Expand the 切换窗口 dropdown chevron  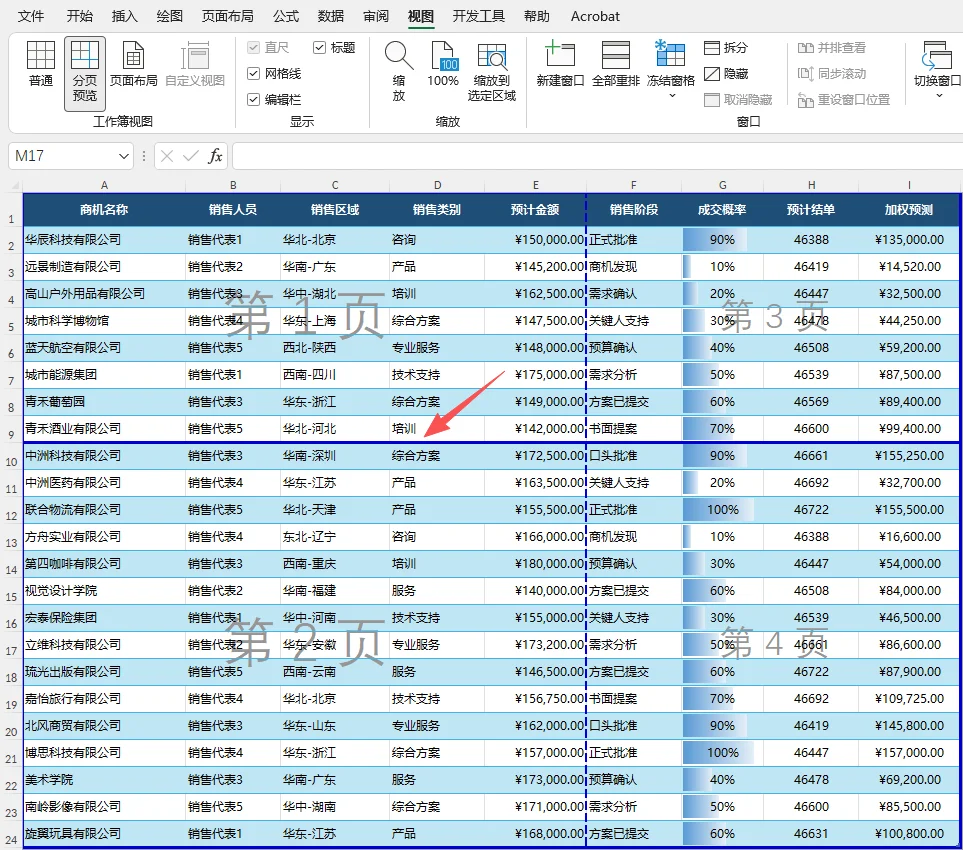click(939, 95)
